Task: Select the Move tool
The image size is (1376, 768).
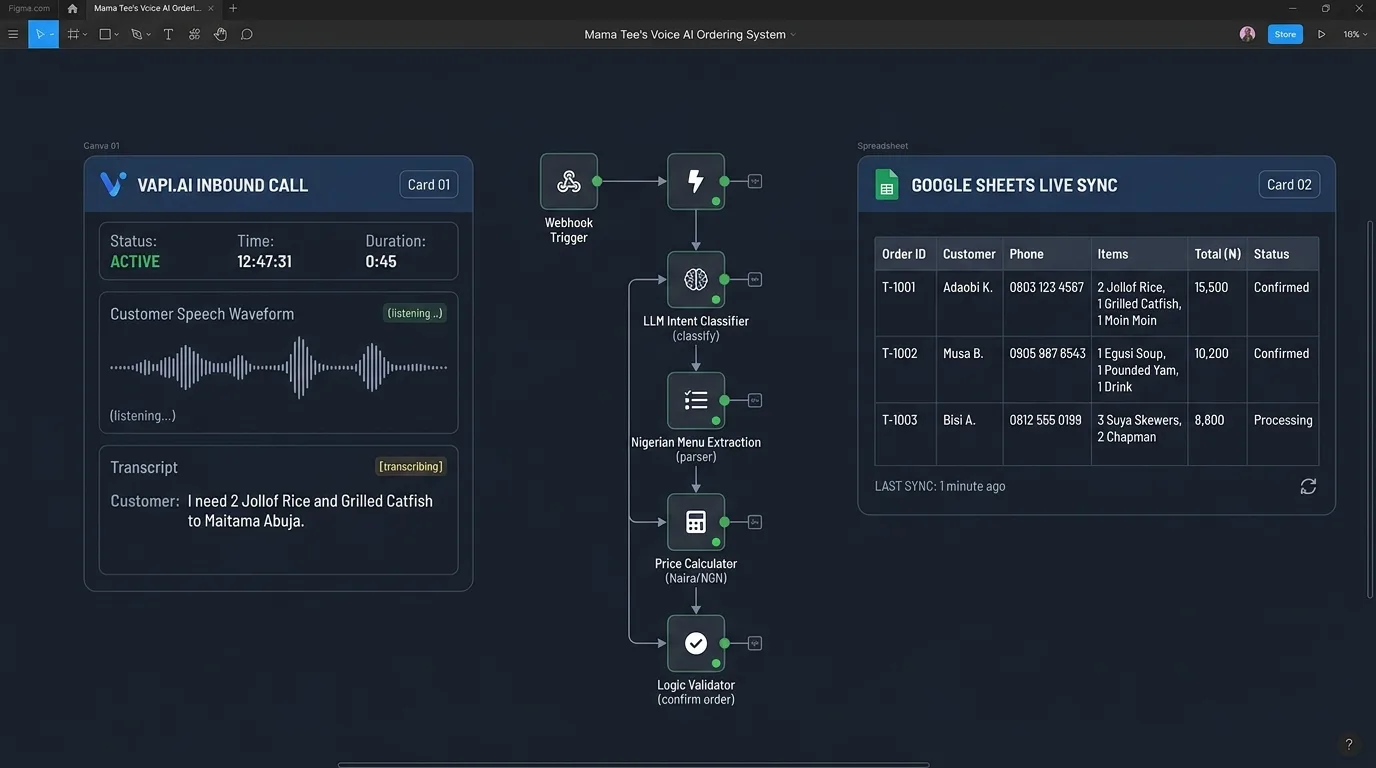Action: point(40,34)
